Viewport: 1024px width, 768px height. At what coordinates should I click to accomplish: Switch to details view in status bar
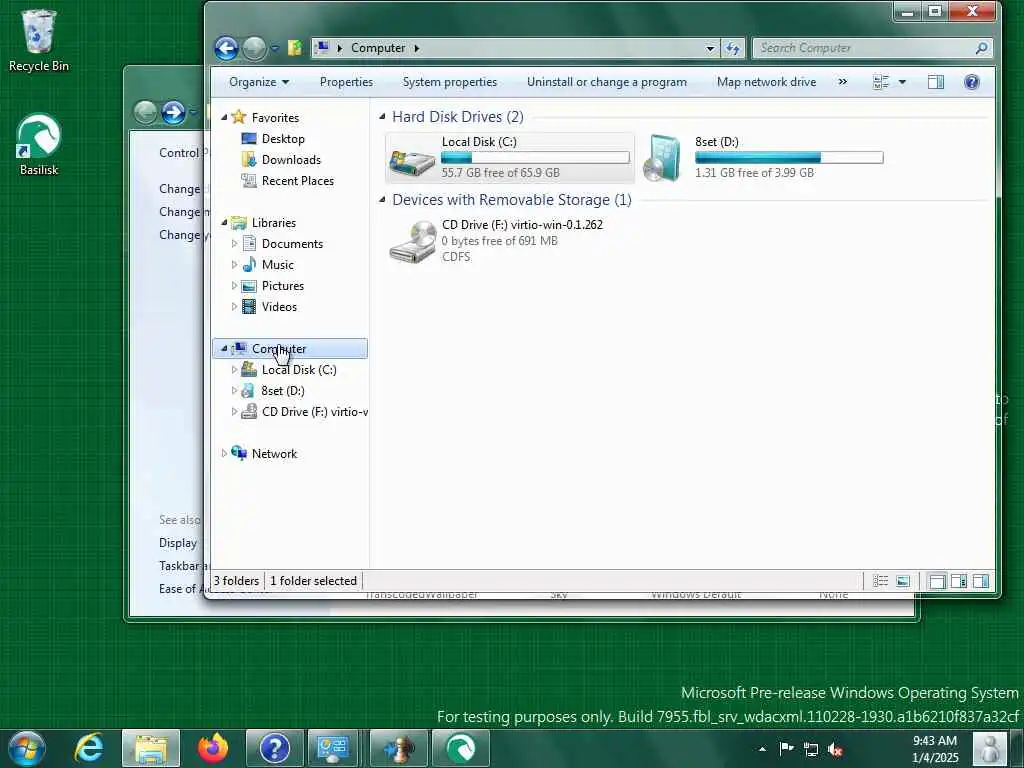pos(880,581)
